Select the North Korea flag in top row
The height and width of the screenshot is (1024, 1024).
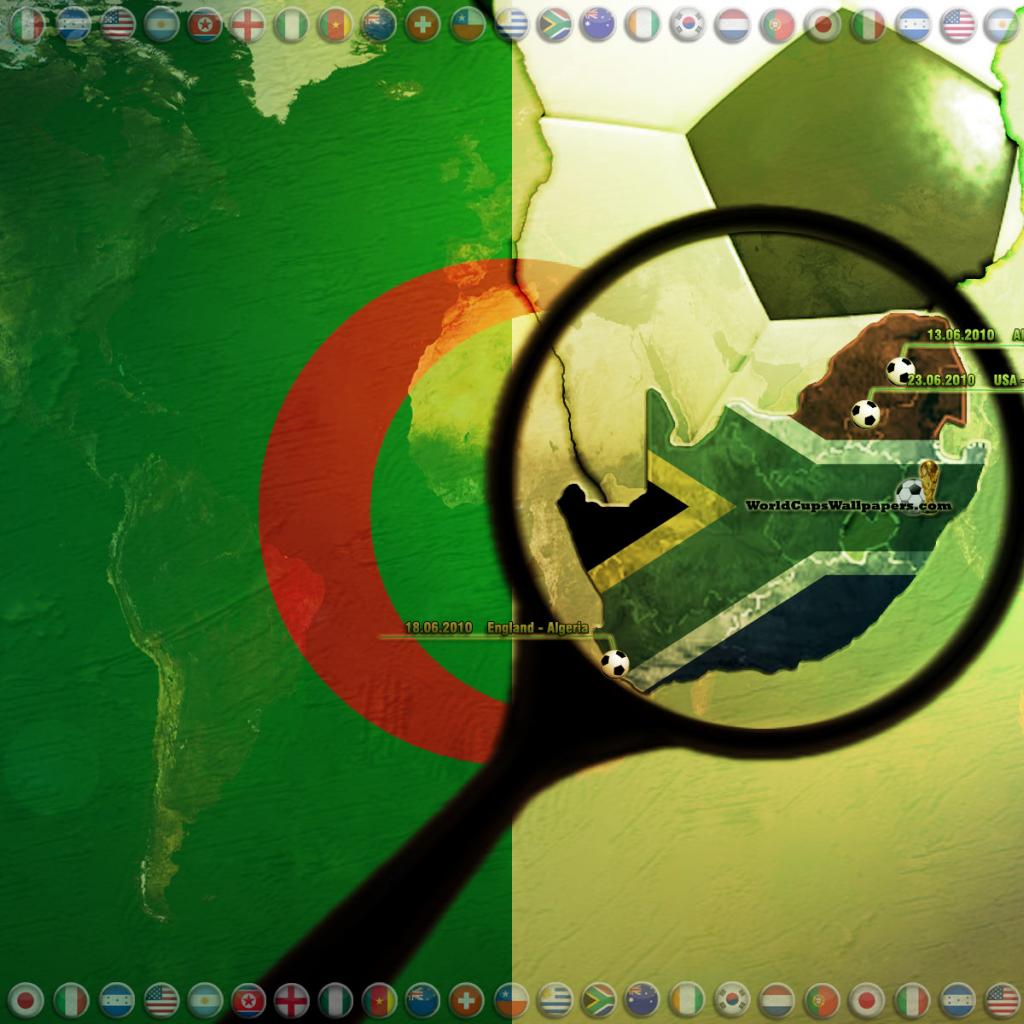204,25
